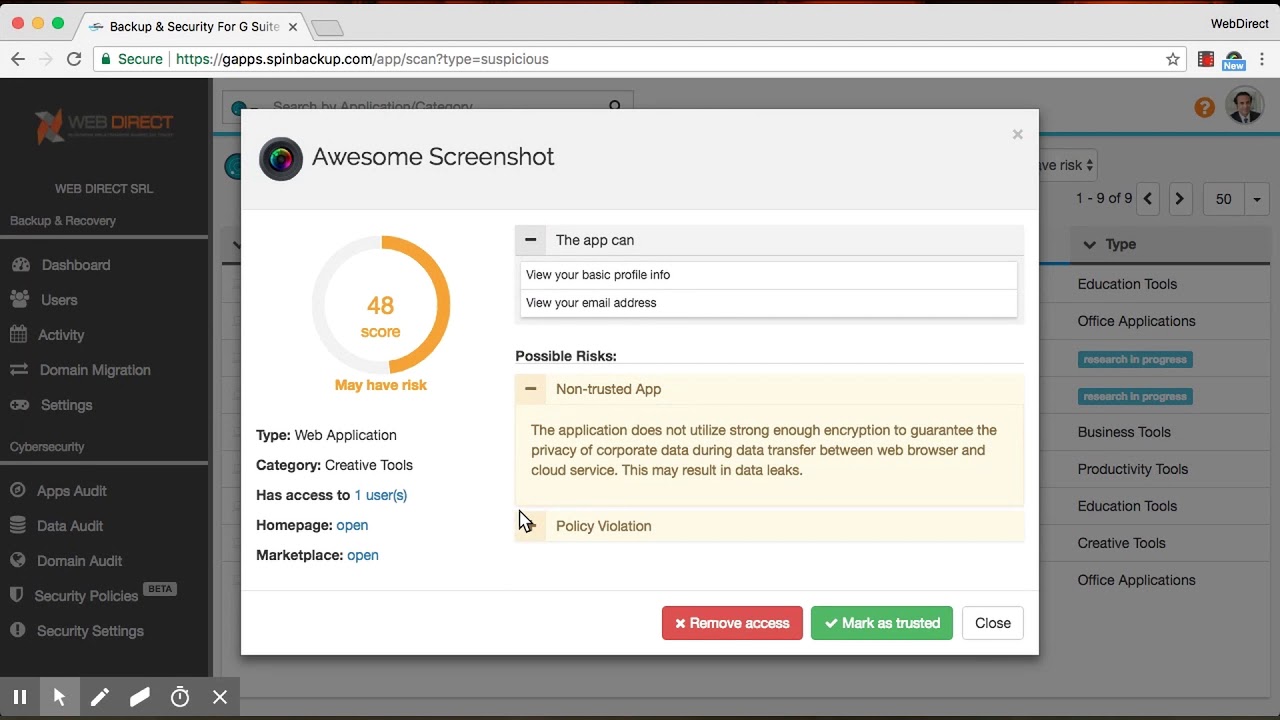Sort by the Type column header
Viewport: 1280px width, 720px height.
1120,244
